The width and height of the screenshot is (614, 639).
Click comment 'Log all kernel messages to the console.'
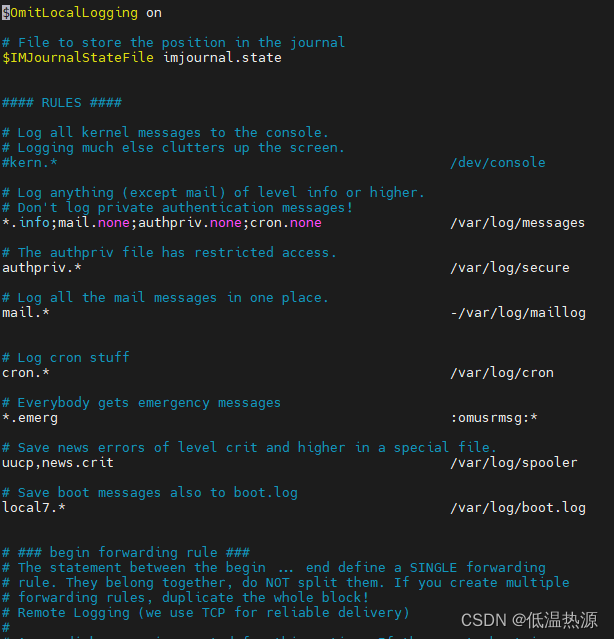pyautogui.click(x=173, y=133)
